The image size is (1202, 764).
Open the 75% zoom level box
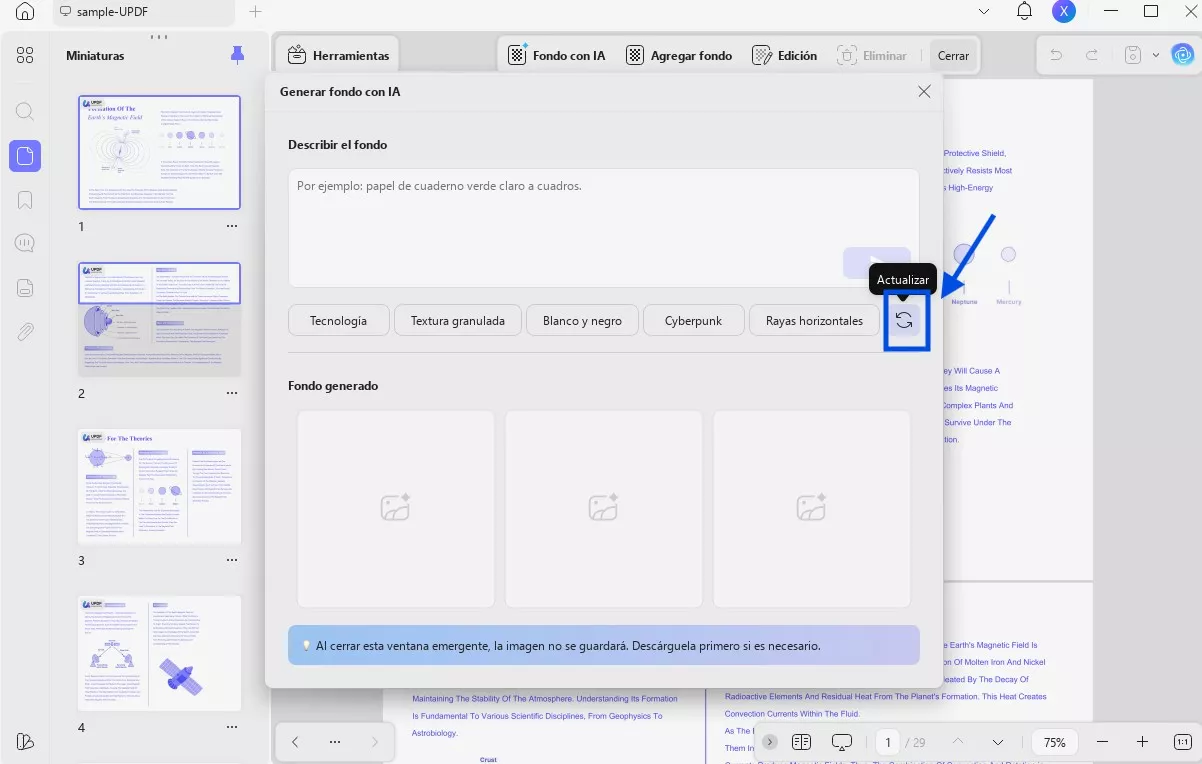[x=1054, y=742]
